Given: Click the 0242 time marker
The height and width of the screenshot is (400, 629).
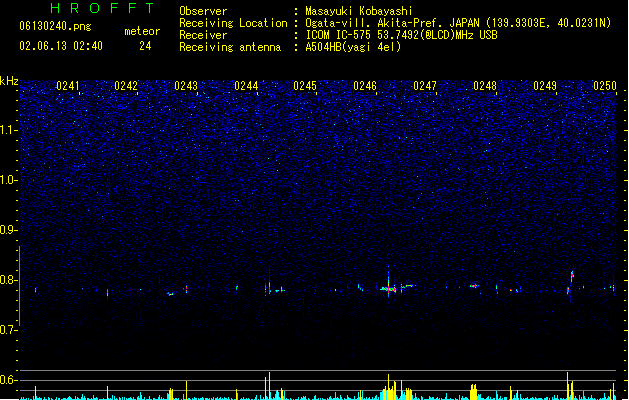Looking at the screenshot, I should point(126,86).
